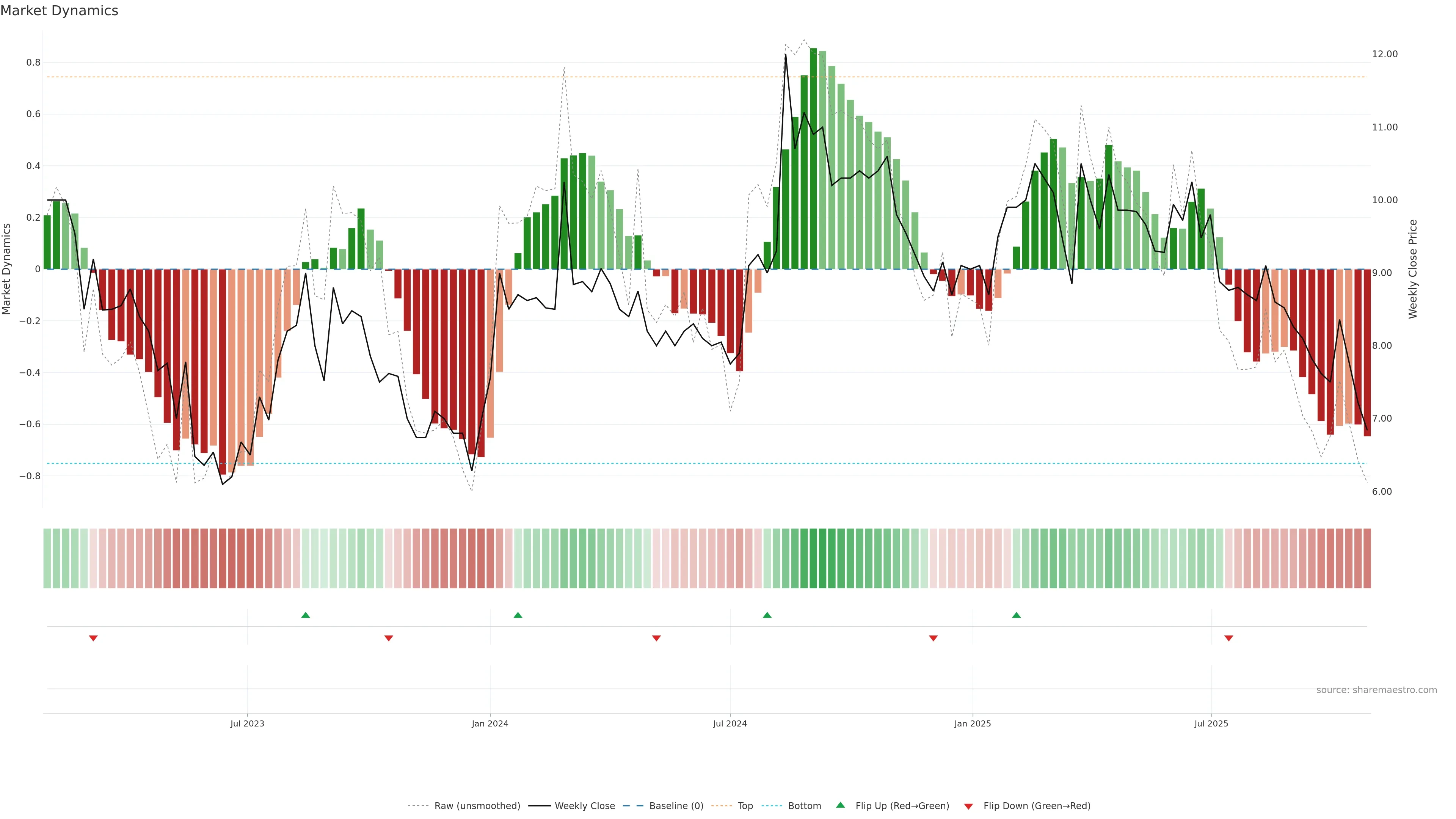Toggle the Baseline (0) legend entry
1456x819 pixels.
pos(676,805)
